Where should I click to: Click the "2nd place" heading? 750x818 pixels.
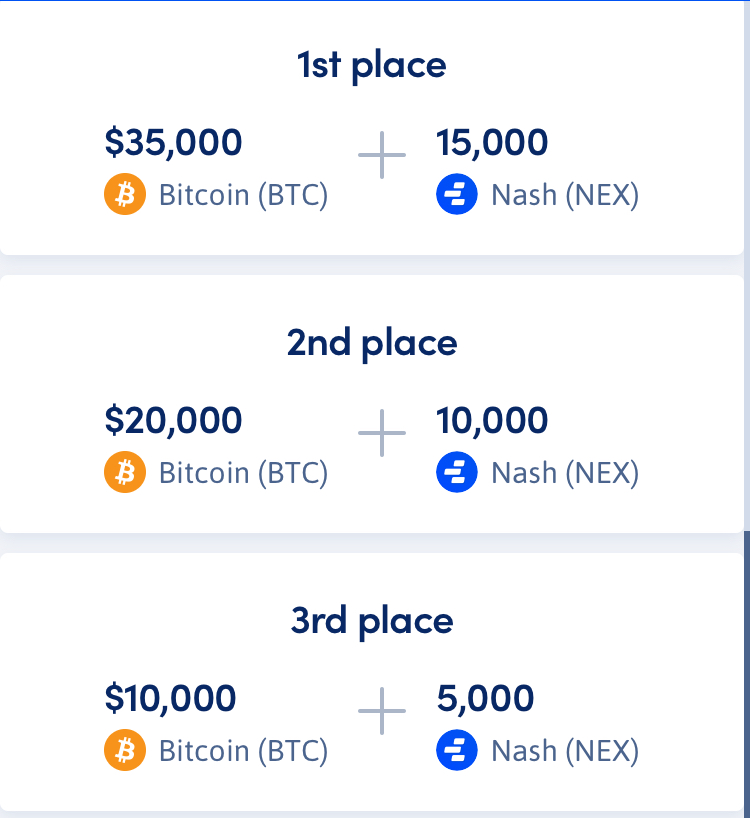372,343
